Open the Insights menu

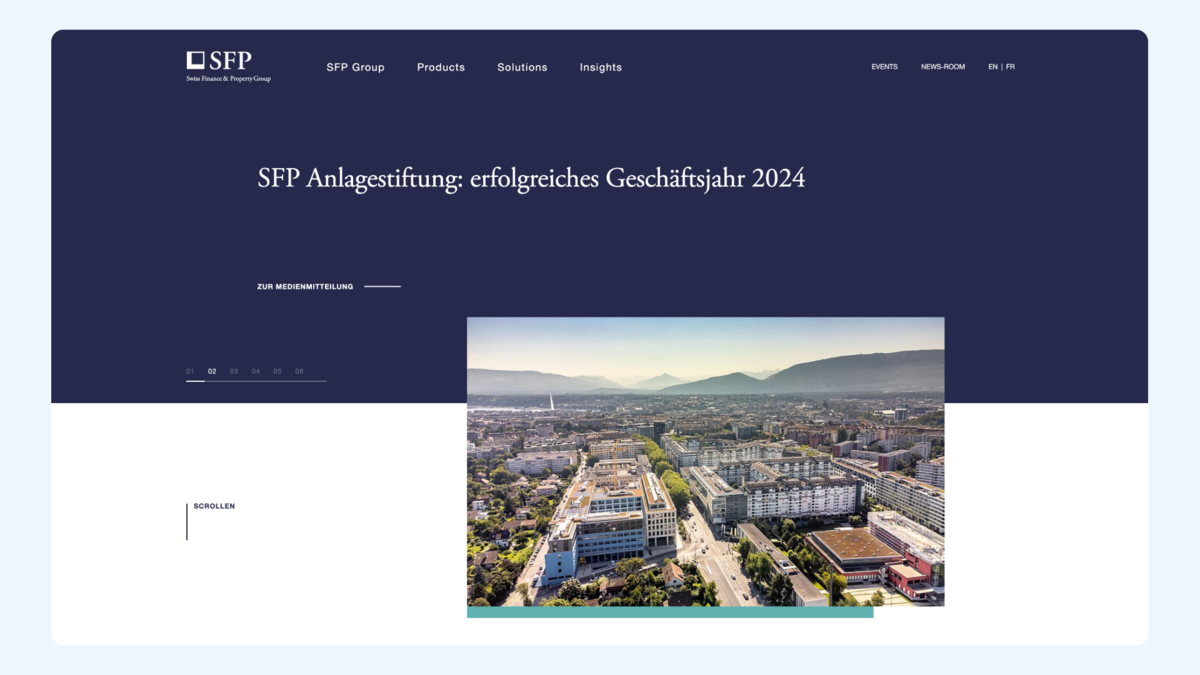click(601, 67)
